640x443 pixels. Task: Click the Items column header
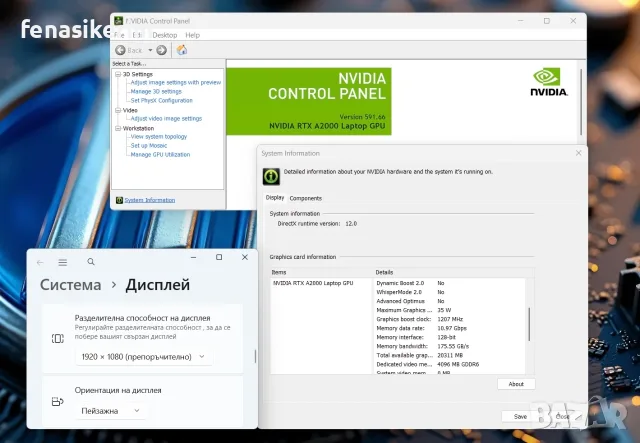click(321, 272)
